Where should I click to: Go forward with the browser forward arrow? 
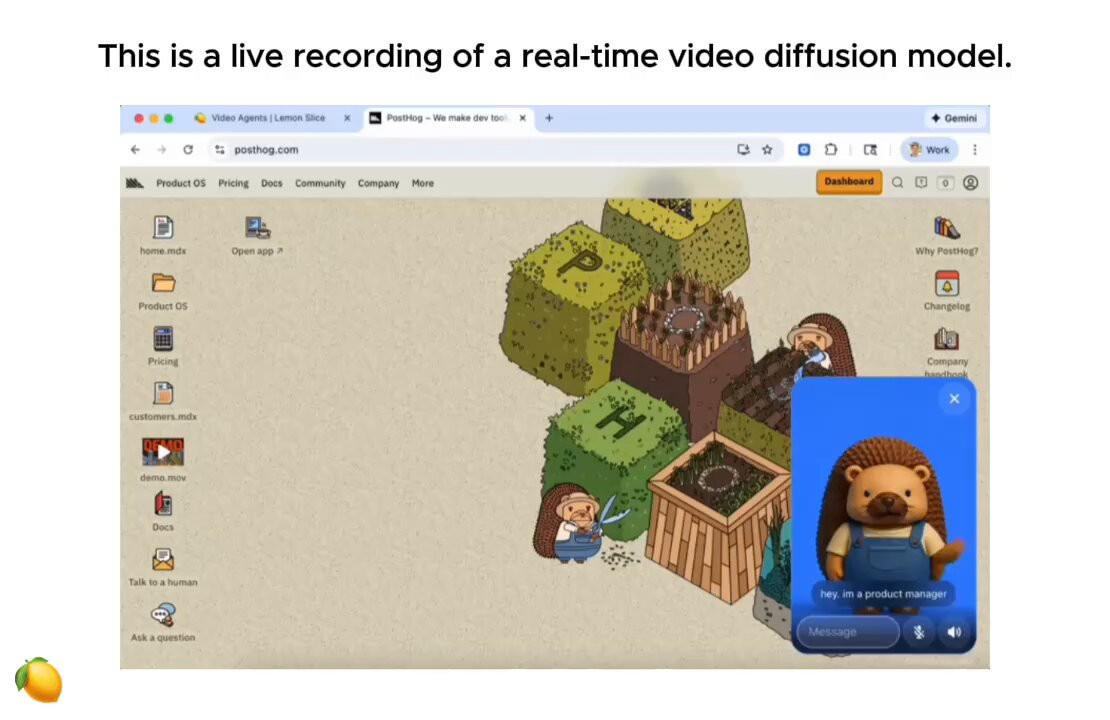coord(161,149)
